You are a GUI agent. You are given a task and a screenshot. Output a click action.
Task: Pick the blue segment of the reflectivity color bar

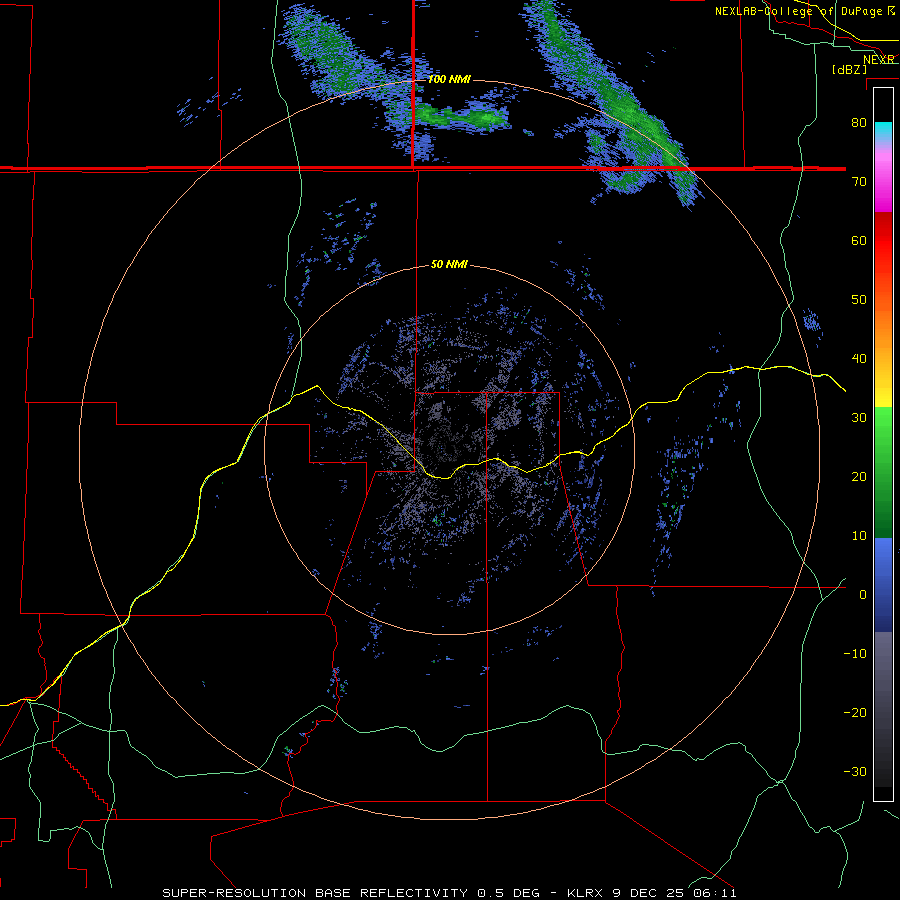883,585
